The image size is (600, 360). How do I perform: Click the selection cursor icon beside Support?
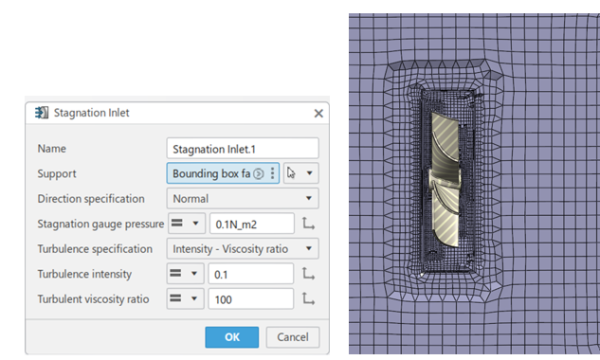(291, 173)
